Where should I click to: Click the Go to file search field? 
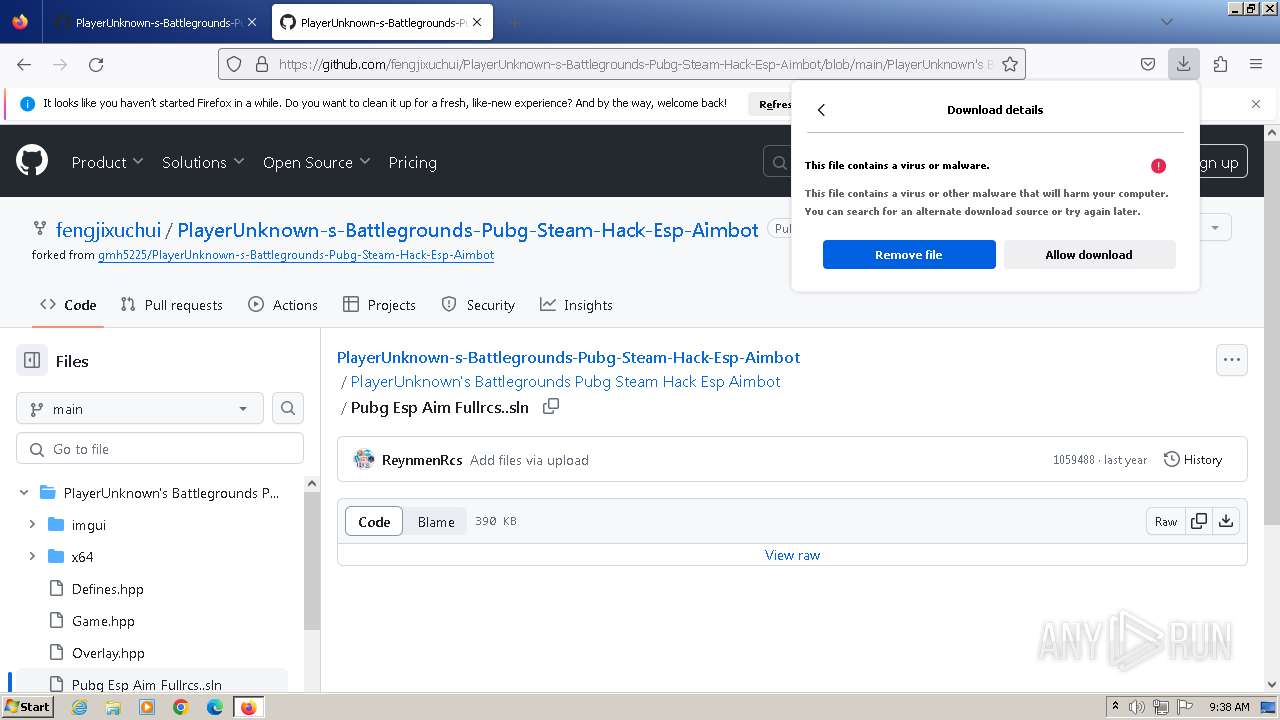[160, 448]
